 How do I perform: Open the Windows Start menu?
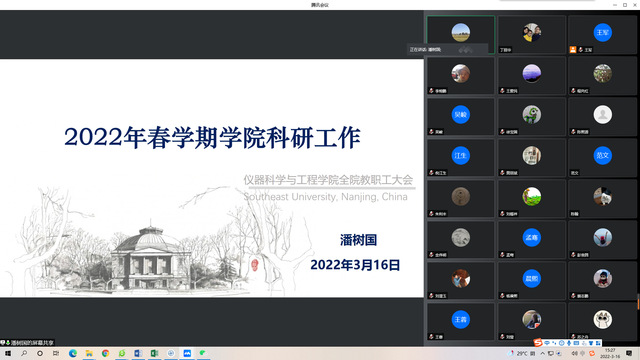pyautogui.click(x=8, y=353)
